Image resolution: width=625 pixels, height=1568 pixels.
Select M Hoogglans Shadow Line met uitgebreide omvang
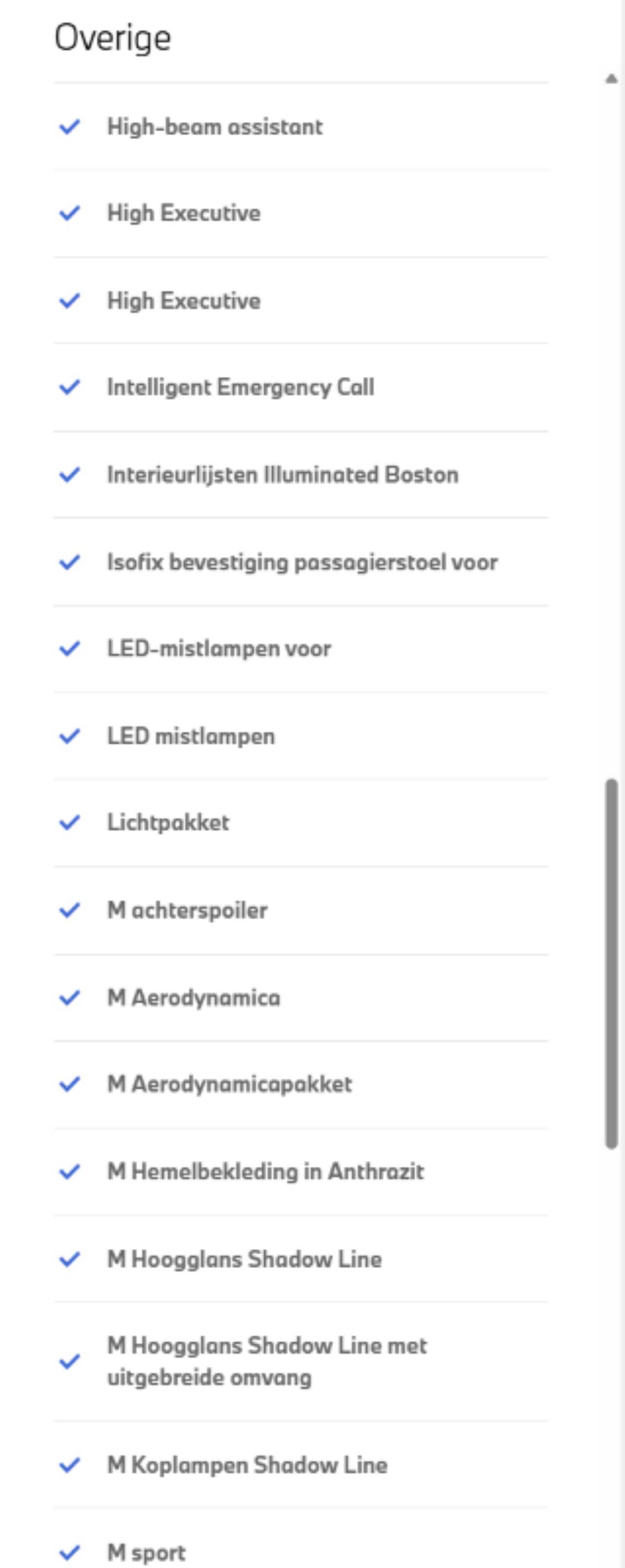coord(267,1361)
